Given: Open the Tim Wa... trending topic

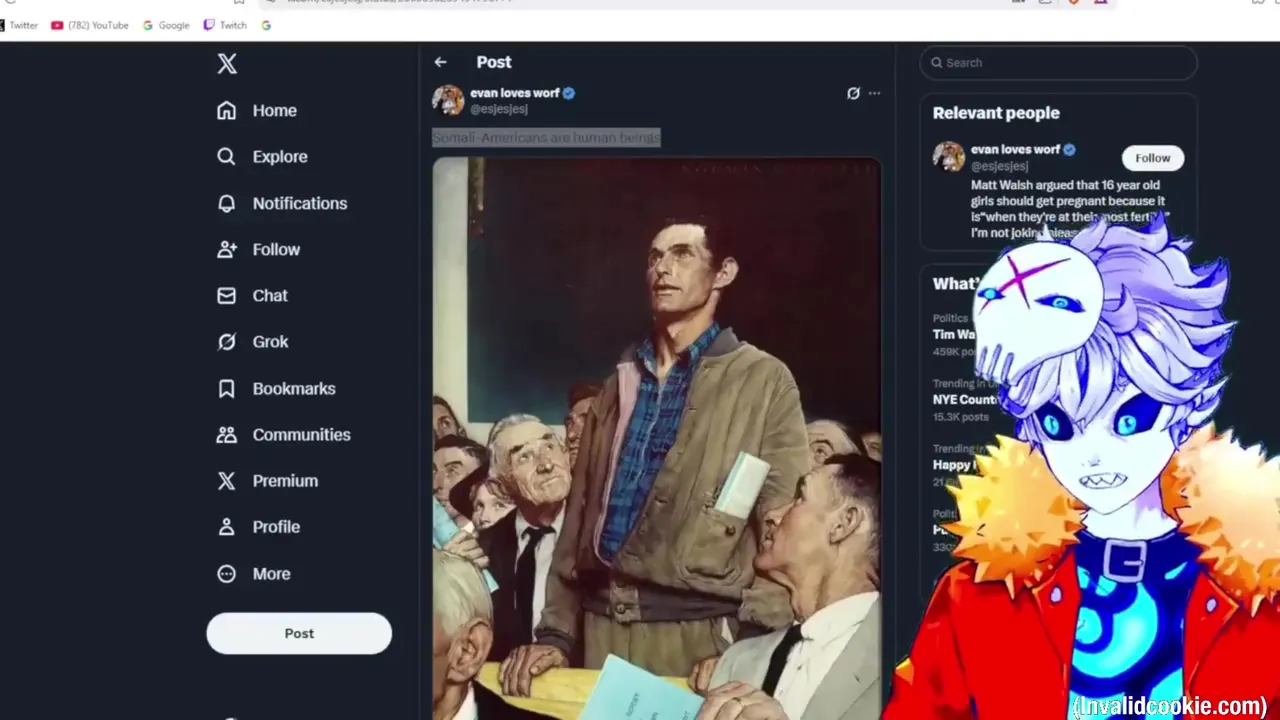Looking at the screenshot, I should [954, 334].
